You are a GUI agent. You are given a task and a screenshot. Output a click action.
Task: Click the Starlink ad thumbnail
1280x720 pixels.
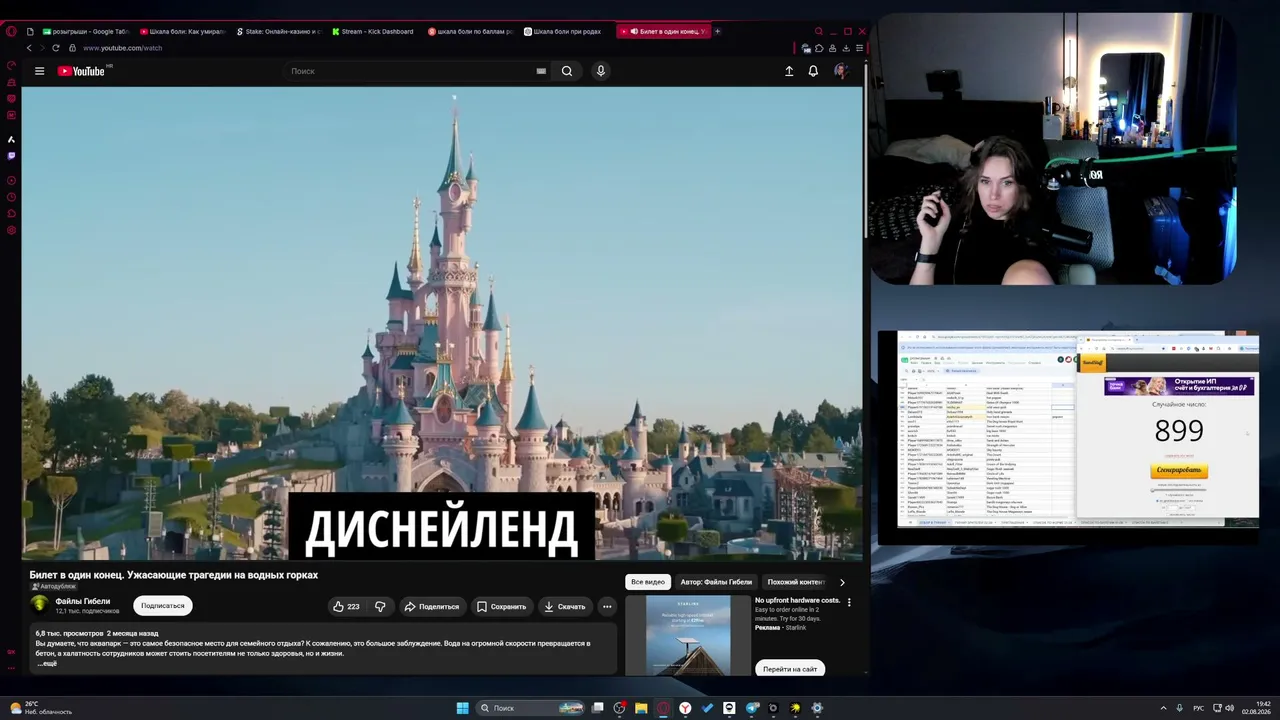pyautogui.click(x=687, y=636)
